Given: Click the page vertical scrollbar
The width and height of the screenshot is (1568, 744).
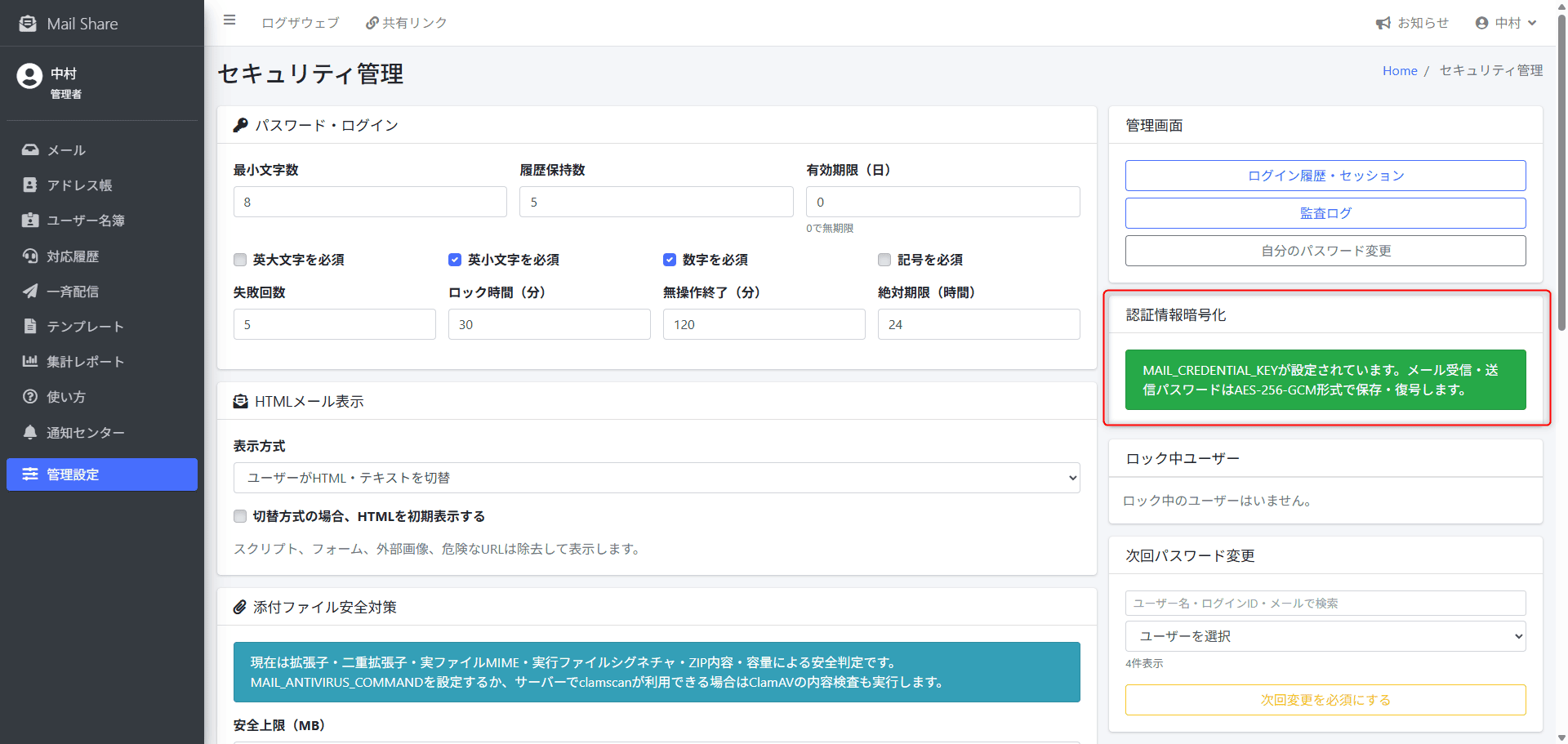Looking at the screenshot, I should [1561, 172].
